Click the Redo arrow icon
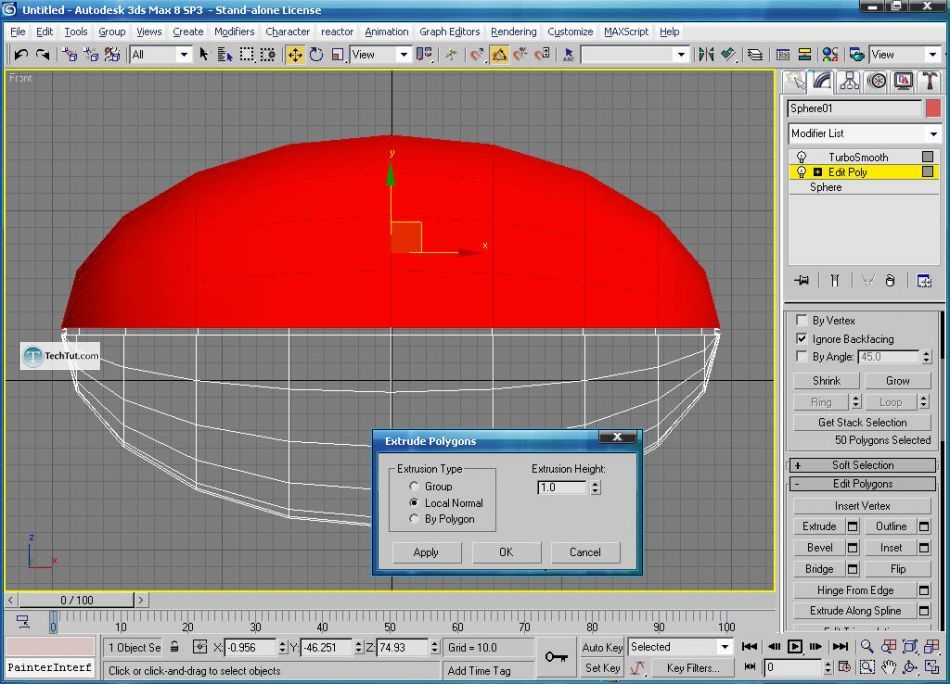 [42, 55]
